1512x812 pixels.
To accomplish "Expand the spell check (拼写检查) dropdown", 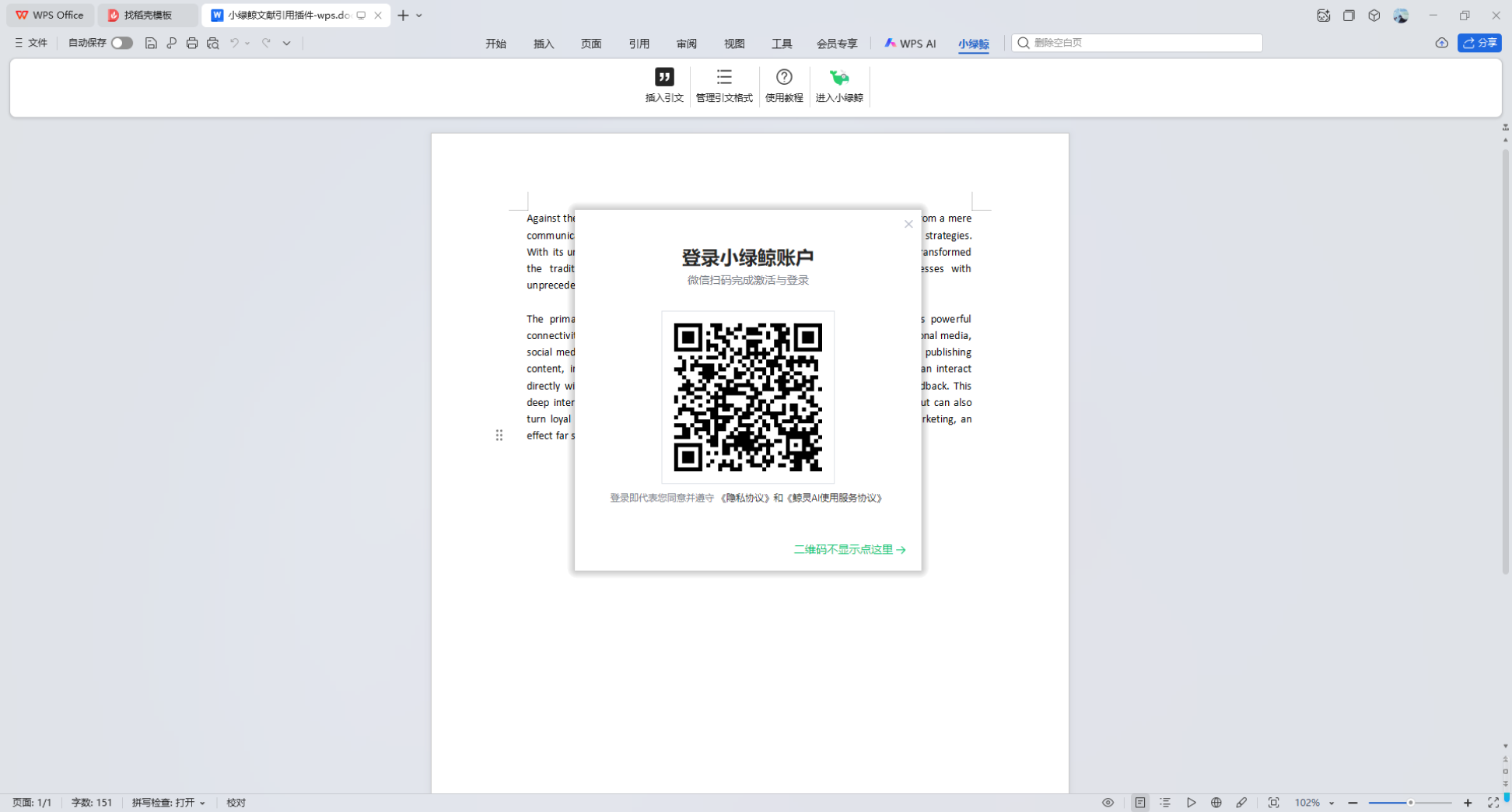I will (202, 803).
